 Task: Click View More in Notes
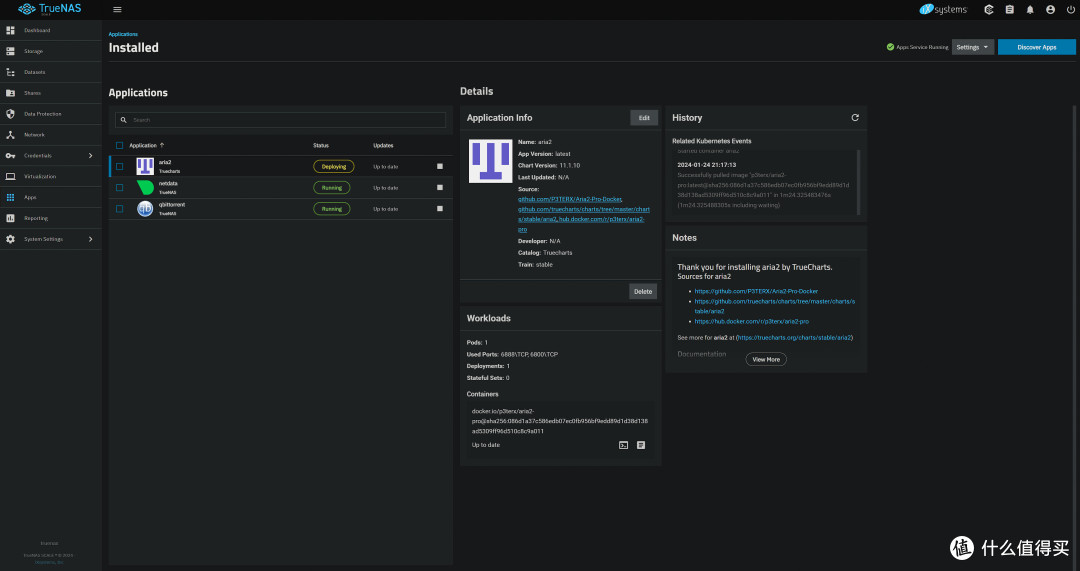766,360
